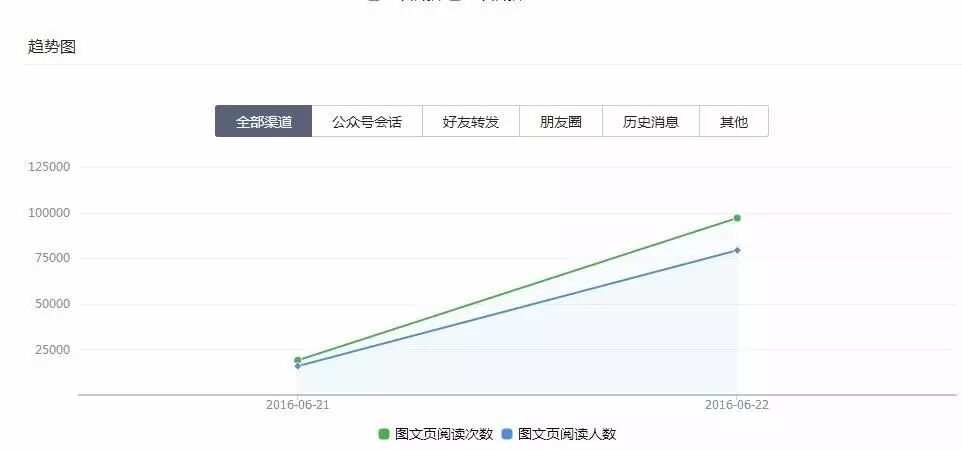Image resolution: width=962 pixels, height=450 pixels.
Task: Open the 好友转发 channel tab
Action: 470,122
